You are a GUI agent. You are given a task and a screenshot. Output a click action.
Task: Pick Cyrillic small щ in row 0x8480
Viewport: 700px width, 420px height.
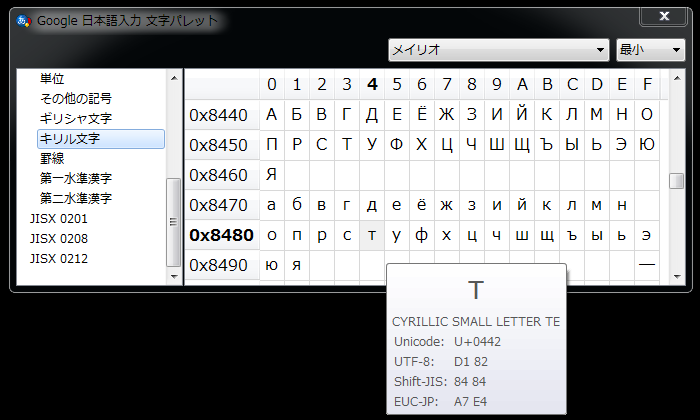547,235
